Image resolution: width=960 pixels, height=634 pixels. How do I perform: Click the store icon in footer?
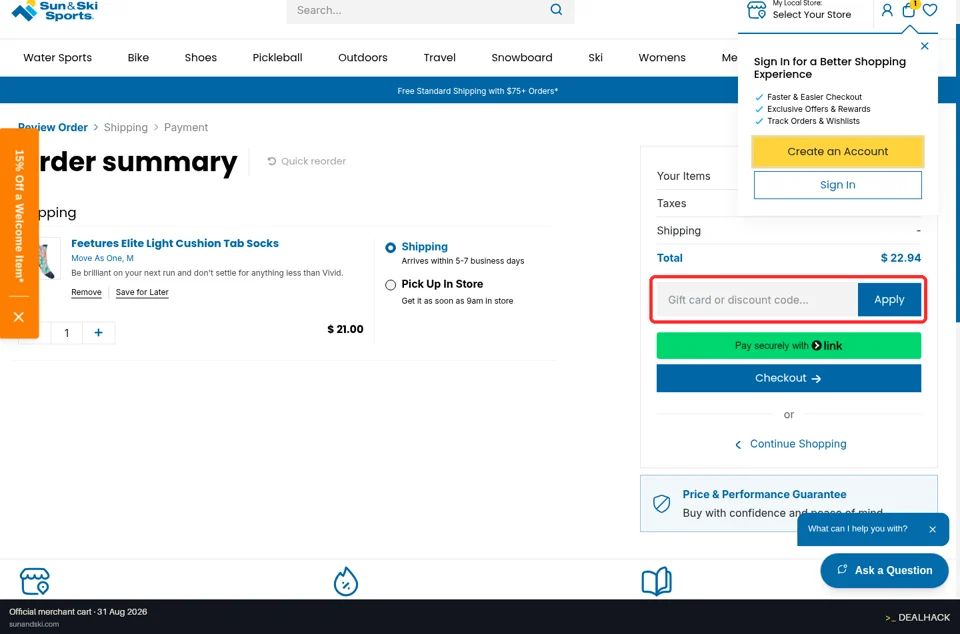pyautogui.click(x=34, y=581)
